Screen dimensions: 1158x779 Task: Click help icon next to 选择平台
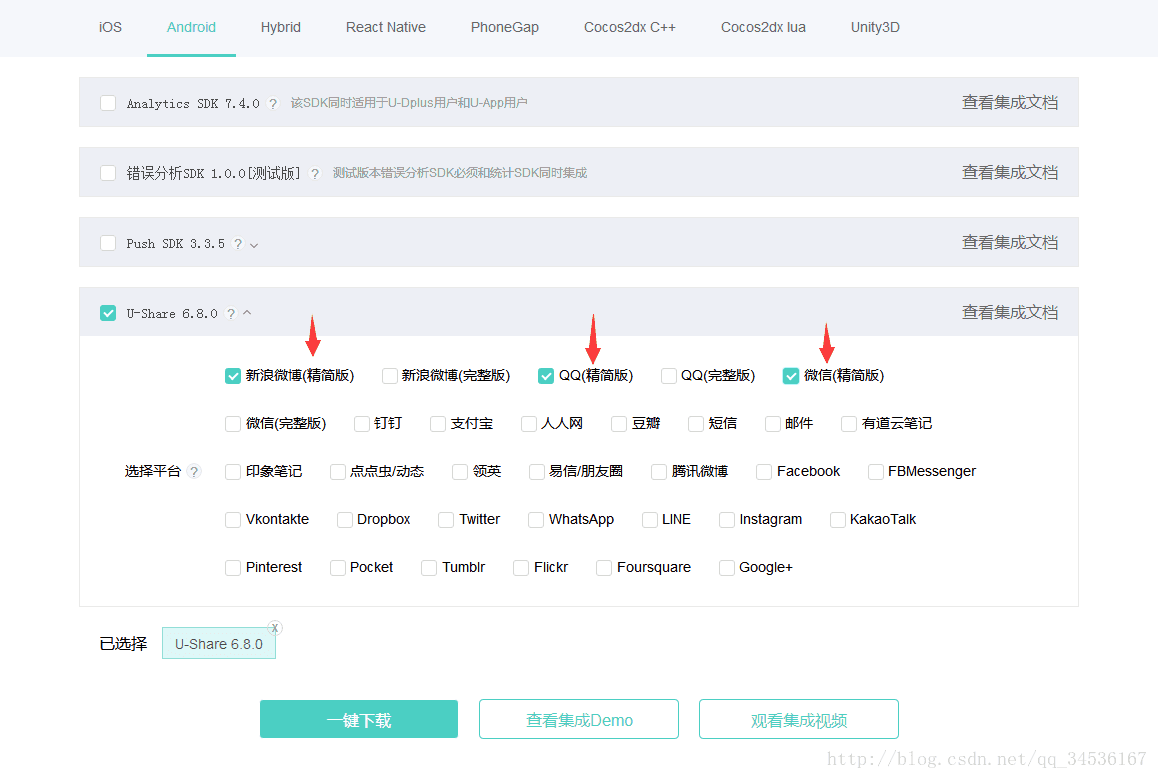pos(193,471)
